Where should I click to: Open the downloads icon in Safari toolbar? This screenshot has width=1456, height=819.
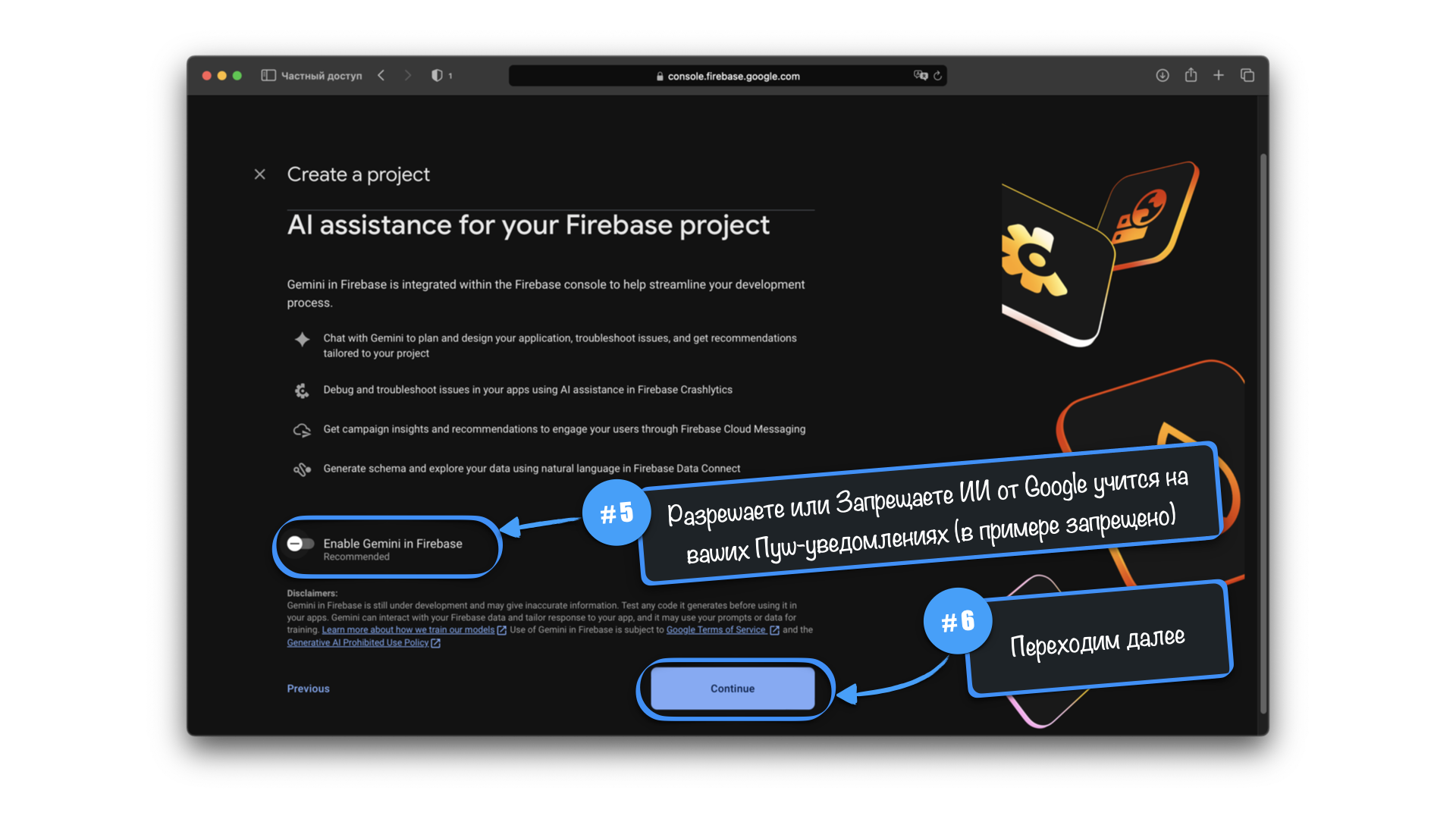coord(1163,76)
